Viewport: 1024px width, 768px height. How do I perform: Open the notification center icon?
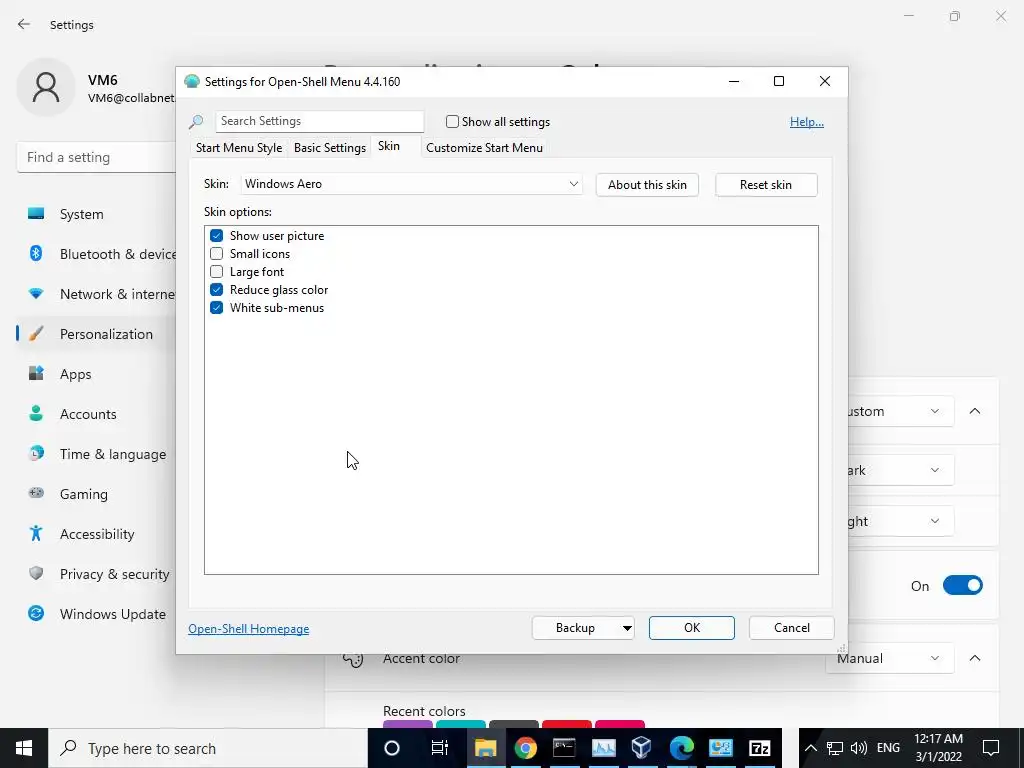pos(991,748)
